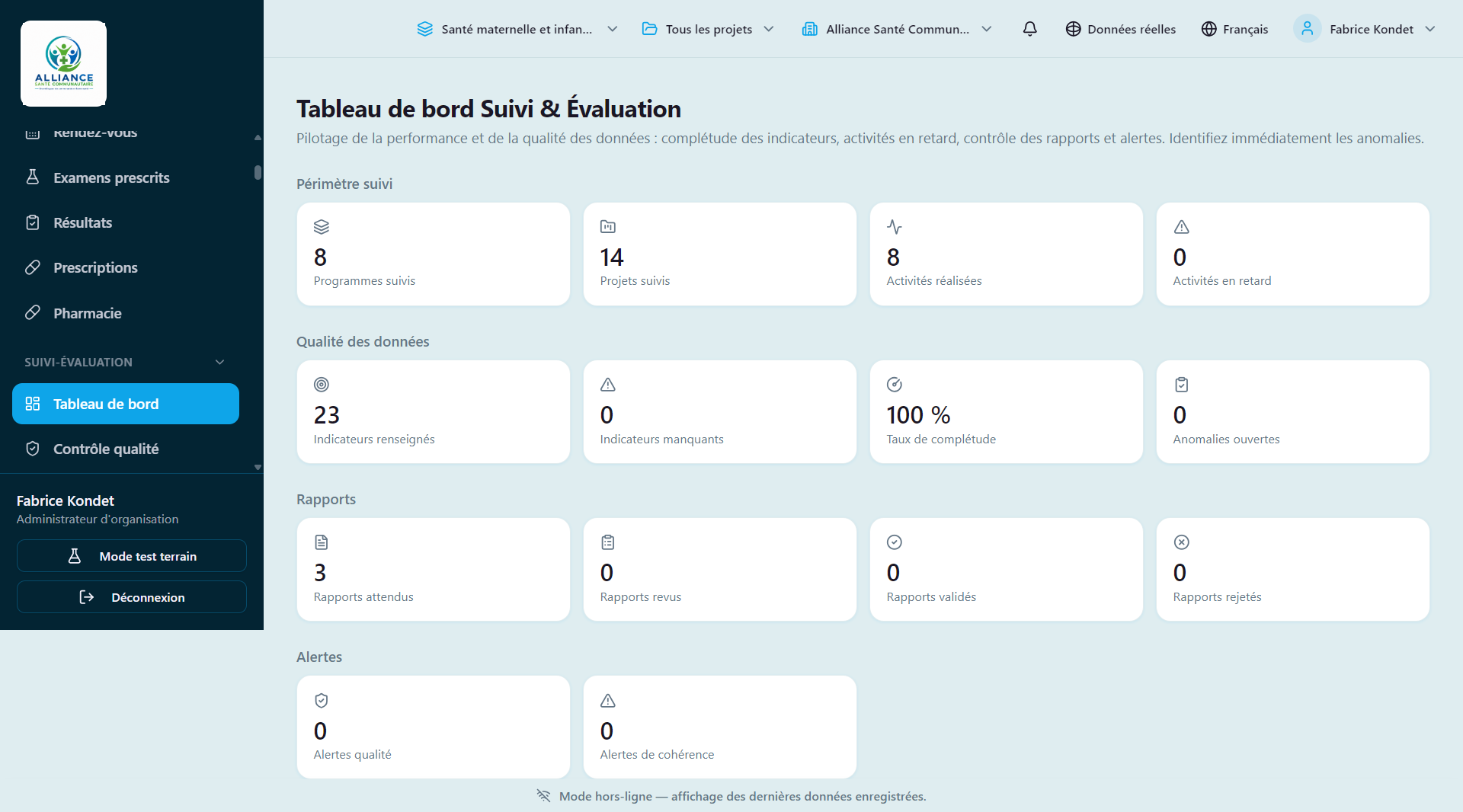Screen dimensions: 1463x812
Task: Click the Alertes de cohérence label
Action: point(657,755)
